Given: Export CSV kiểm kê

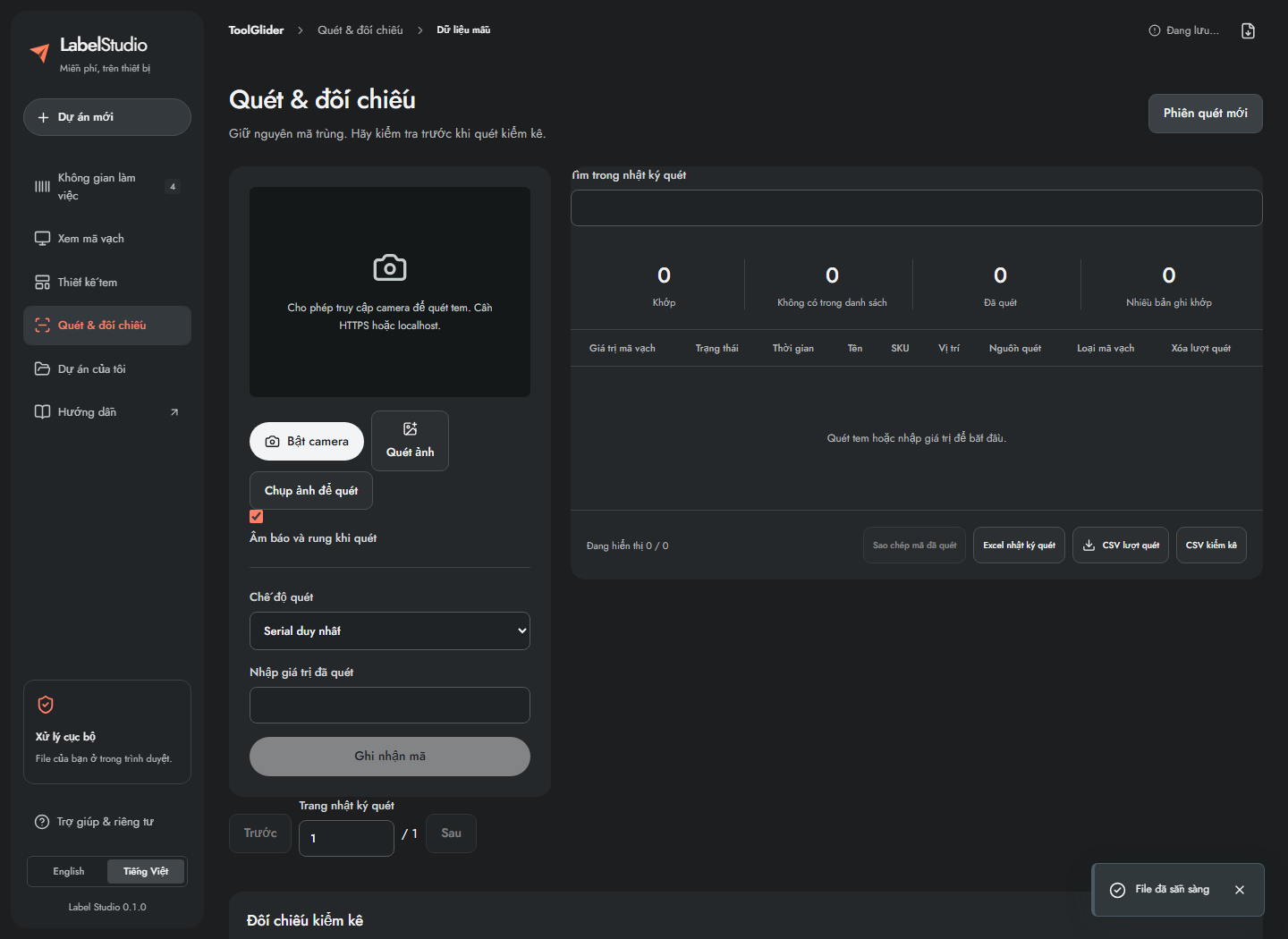Looking at the screenshot, I should (x=1211, y=546).
